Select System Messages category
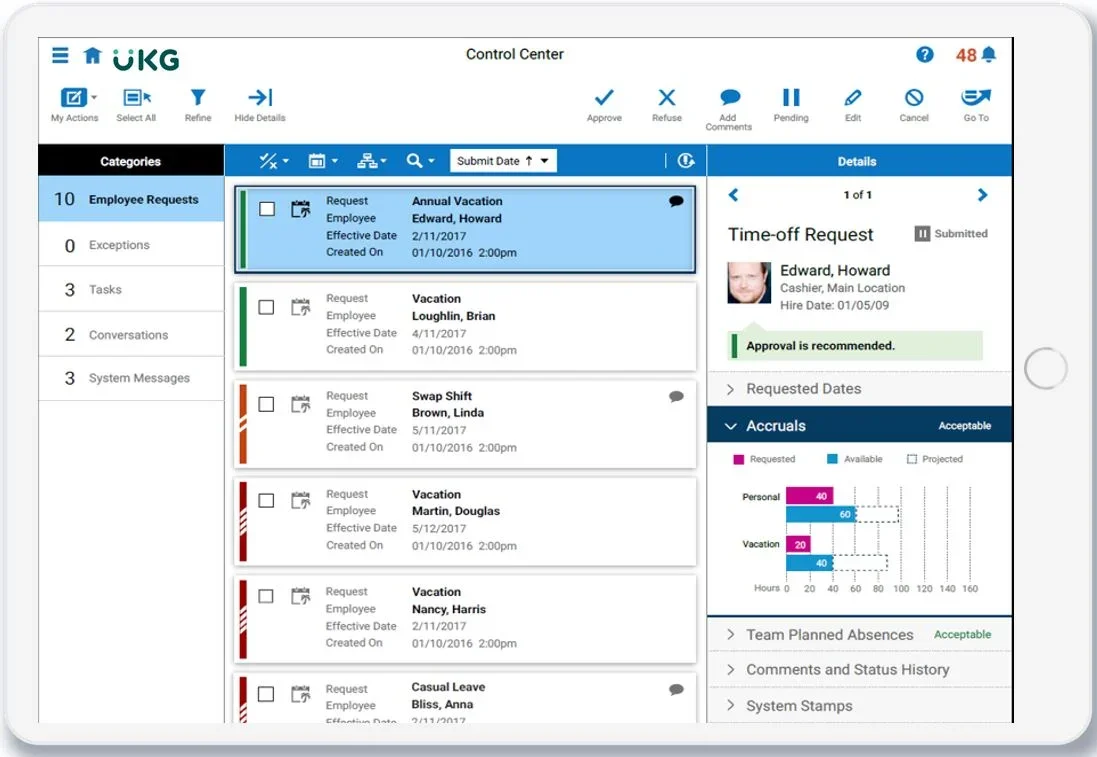The image size is (1097, 757). point(132,378)
